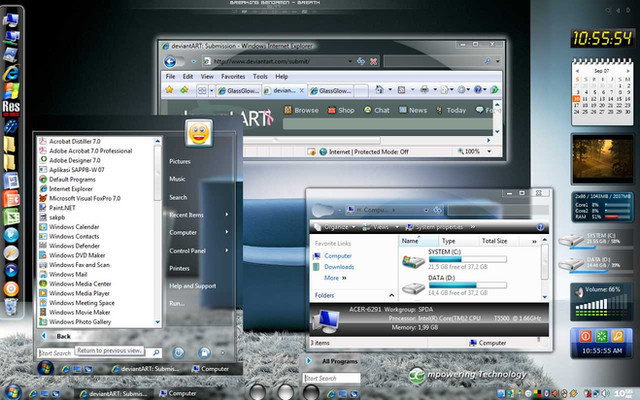Click the Start menu lock button

tap(204, 353)
